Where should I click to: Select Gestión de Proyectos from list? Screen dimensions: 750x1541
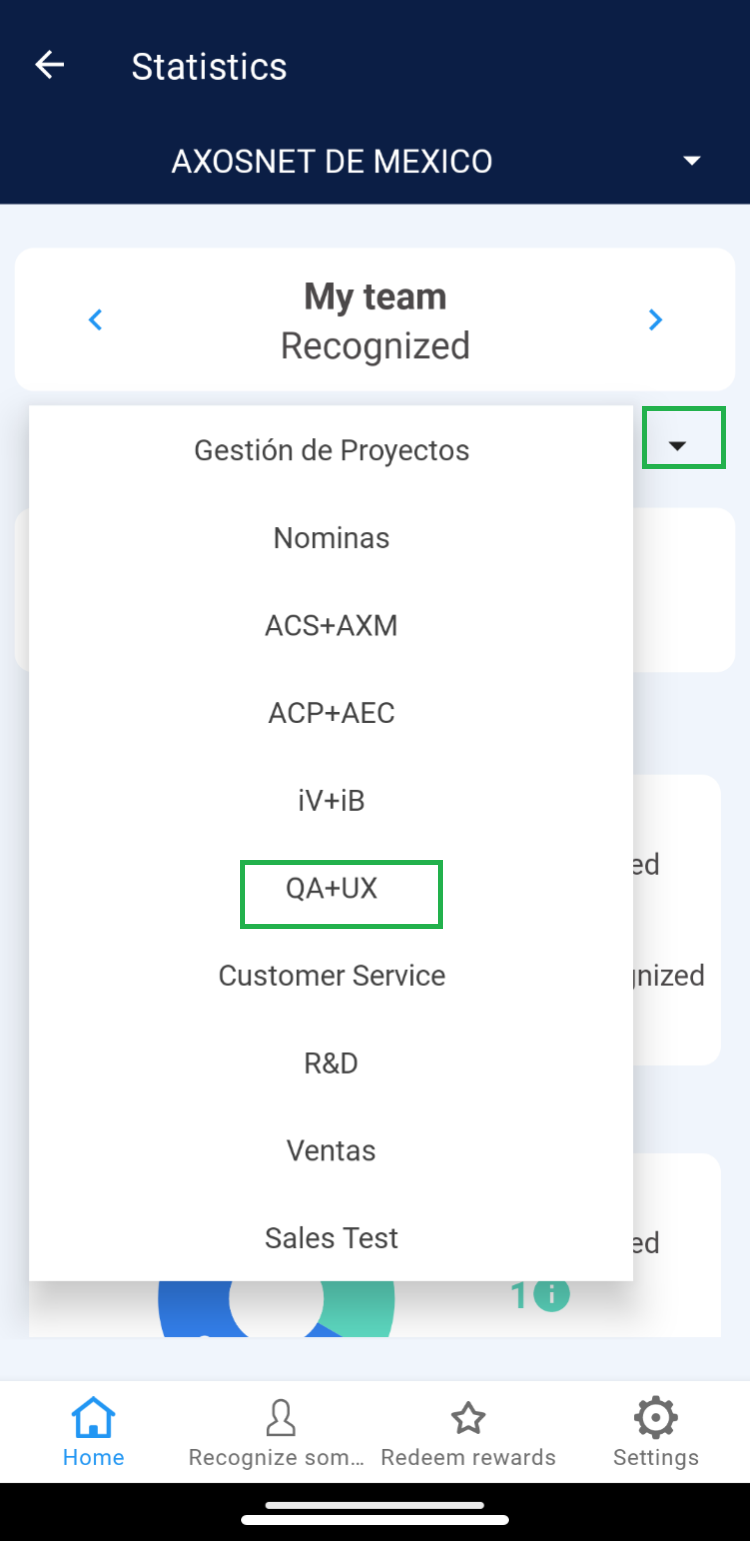coord(331,450)
